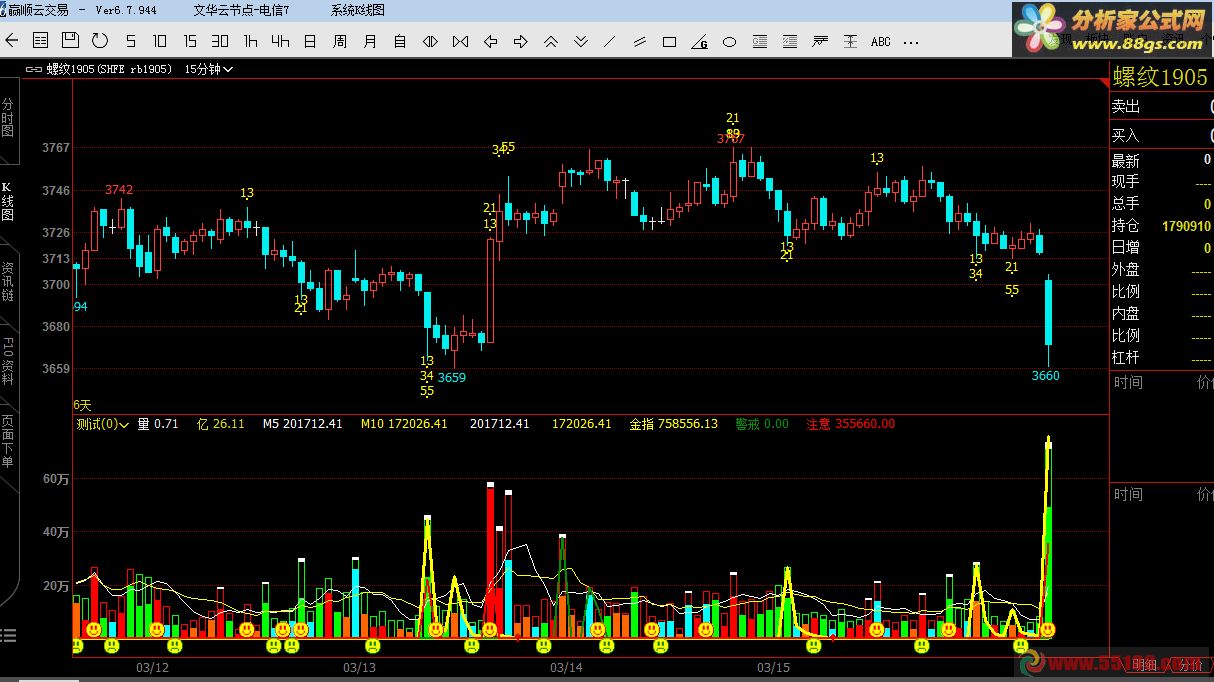Click the M10 172026.41 indicator value
Viewport: 1214px width, 682px height.
pos(404,424)
